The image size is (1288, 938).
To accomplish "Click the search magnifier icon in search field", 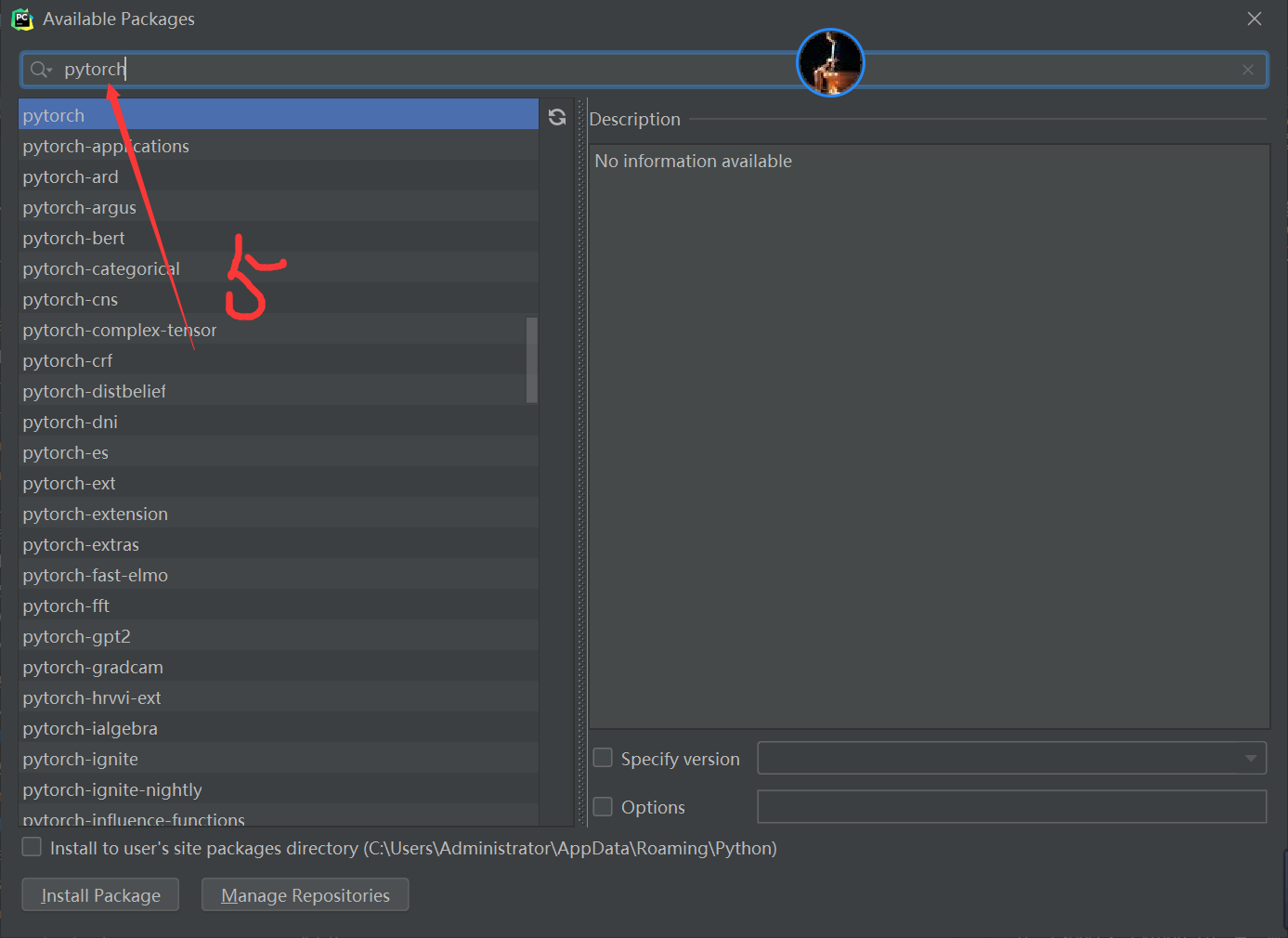I will tap(41, 70).
